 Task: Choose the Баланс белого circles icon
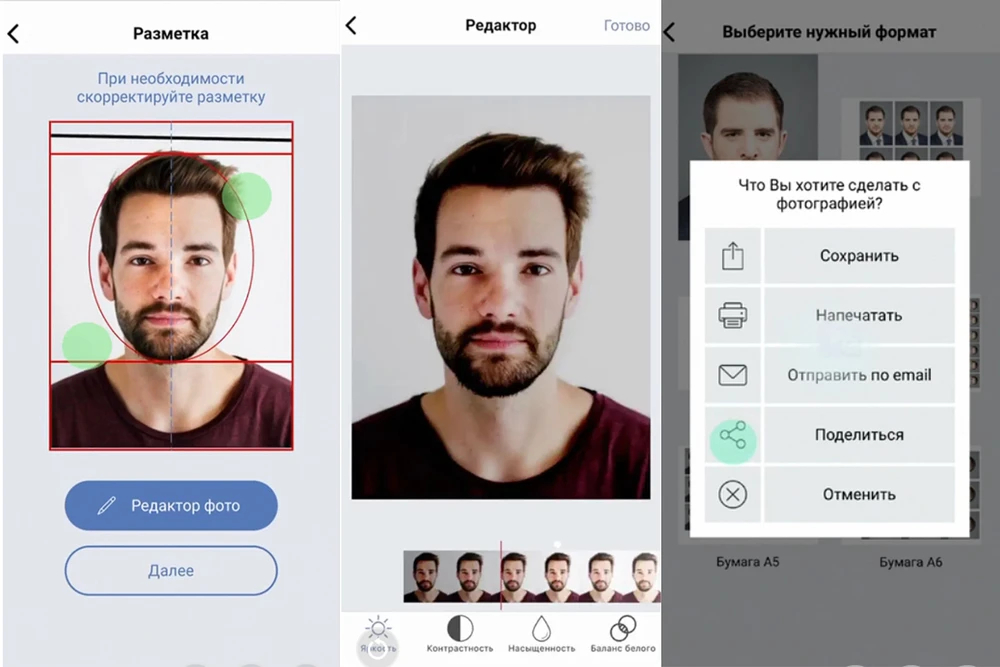623,629
